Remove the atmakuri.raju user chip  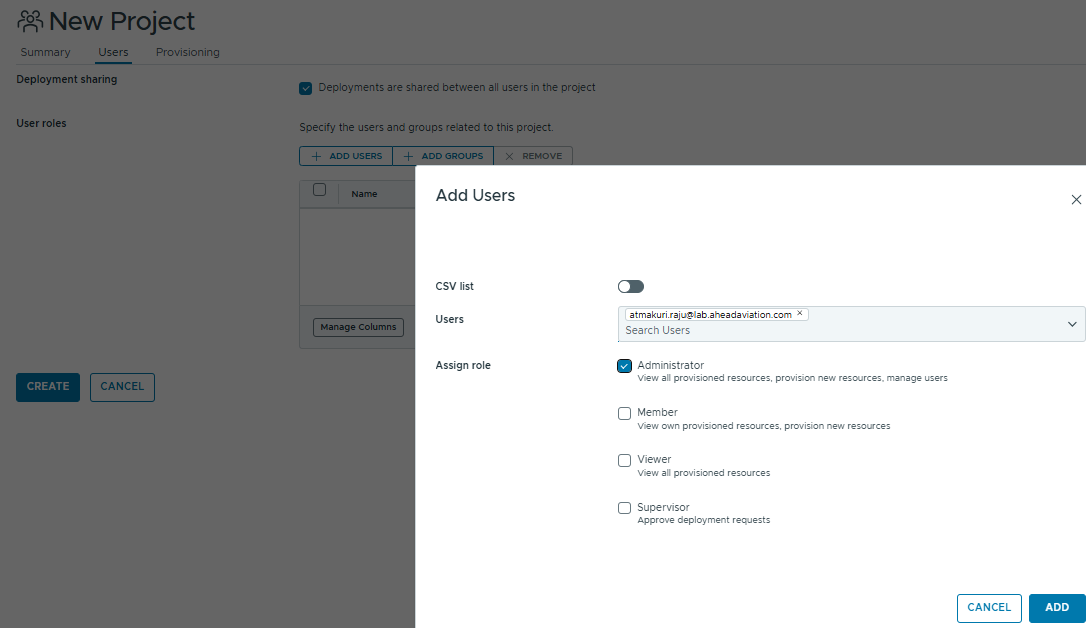[x=800, y=314]
